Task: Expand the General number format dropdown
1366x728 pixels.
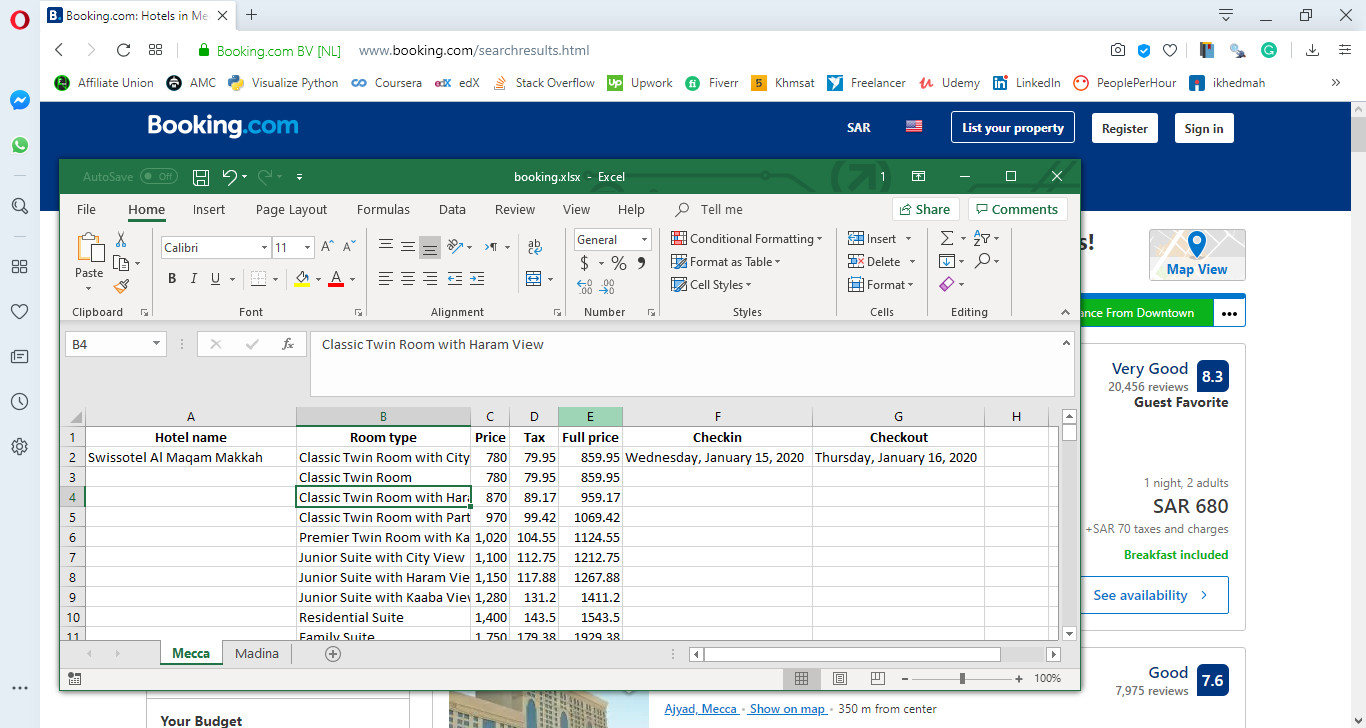Action: [644, 240]
